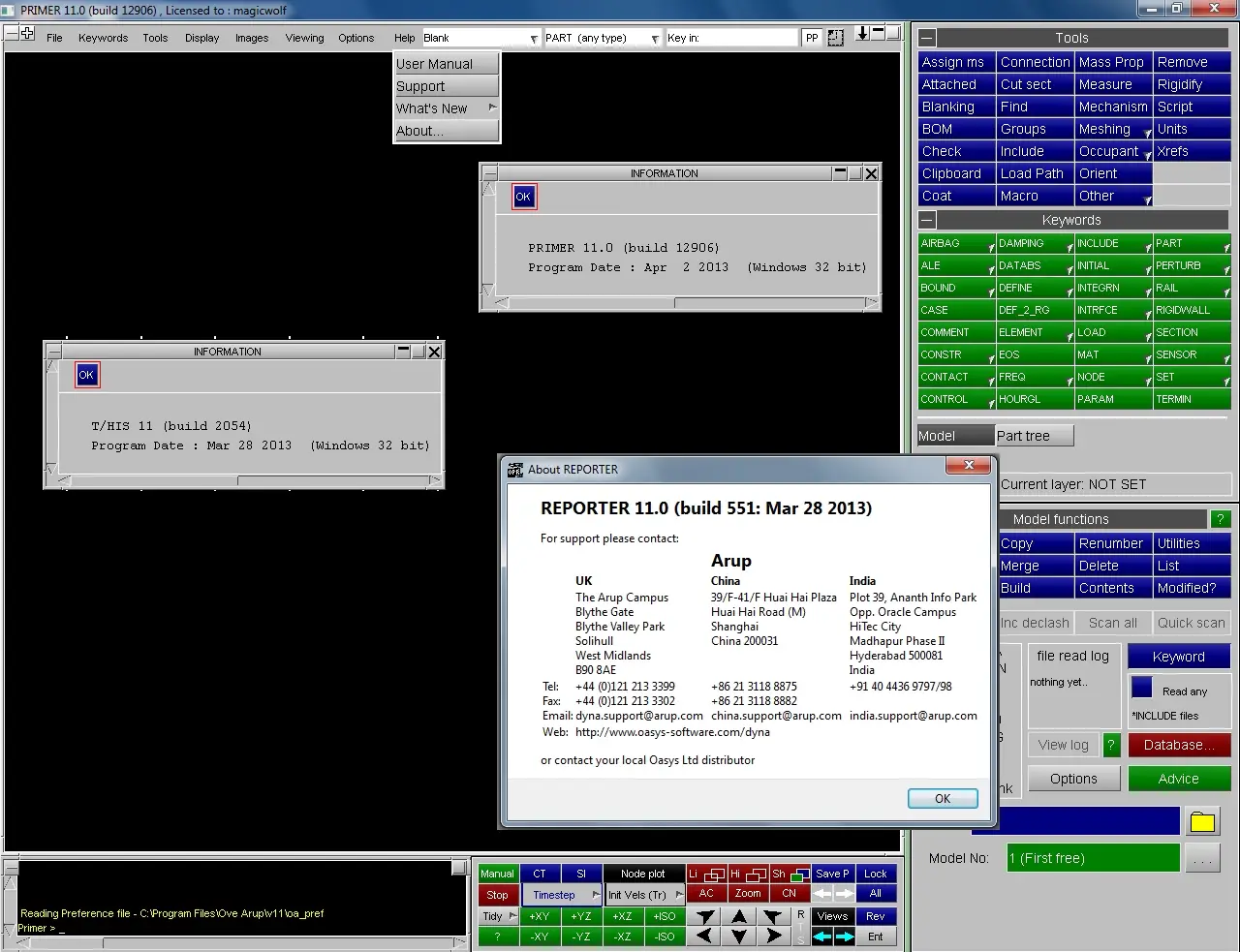Click the yellow folder browse icon
This screenshot has width=1240, height=952.
(1202, 822)
